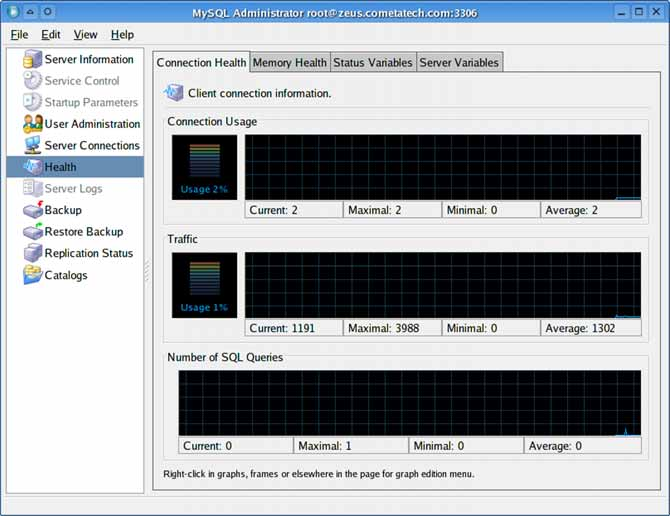The image size is (670, 516).
Task: Open the Help menu
Action: (122, 35)
